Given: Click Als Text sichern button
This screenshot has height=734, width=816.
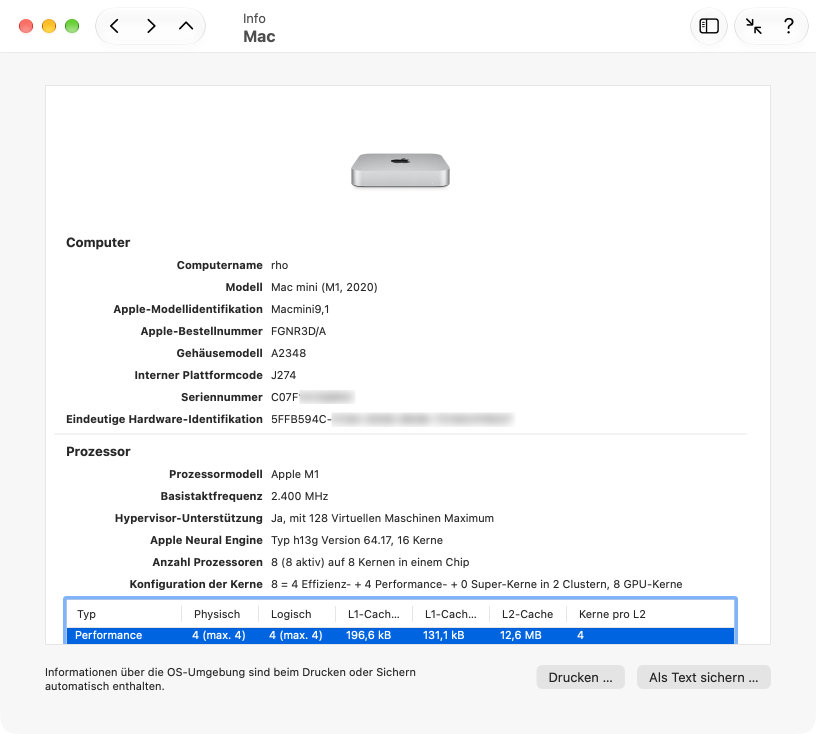Looking at the screenshot, I should pyautogui.click(x=704, y=677).
